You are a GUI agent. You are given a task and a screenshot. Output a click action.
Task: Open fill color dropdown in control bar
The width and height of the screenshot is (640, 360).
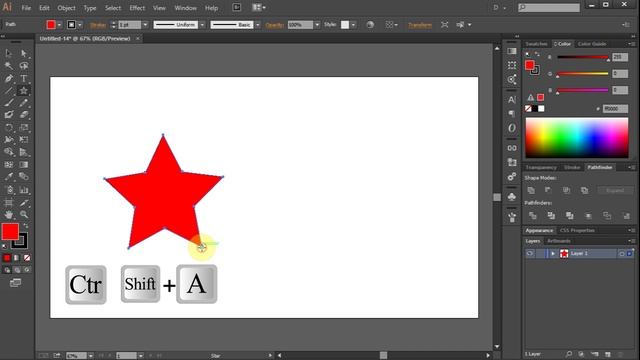(x=59, y=25)
